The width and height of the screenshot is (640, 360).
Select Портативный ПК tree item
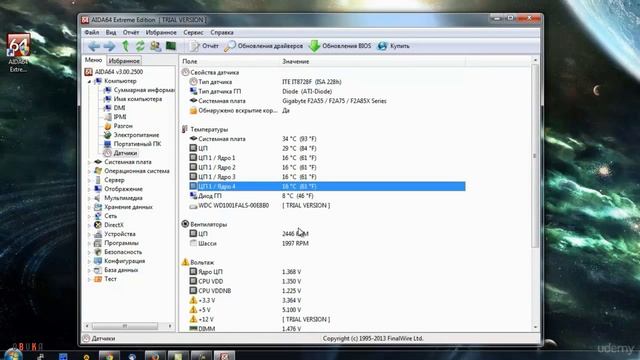click(133, 144)
